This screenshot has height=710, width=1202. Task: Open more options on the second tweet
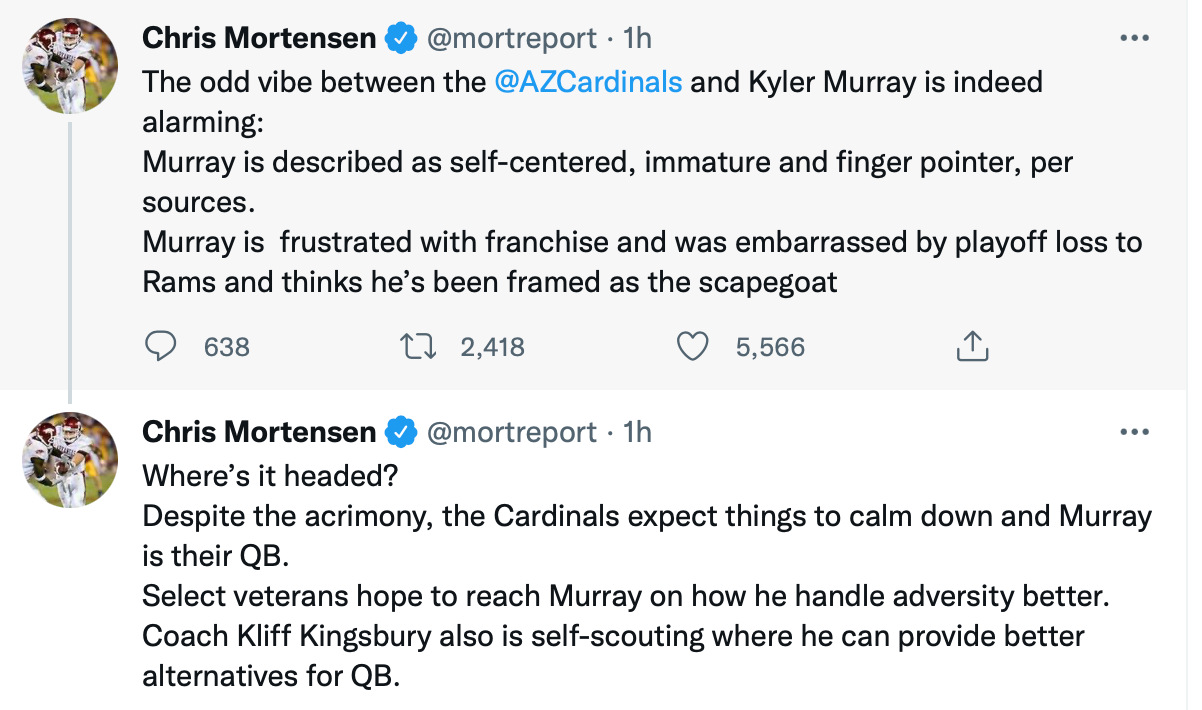click(1134, 432)
